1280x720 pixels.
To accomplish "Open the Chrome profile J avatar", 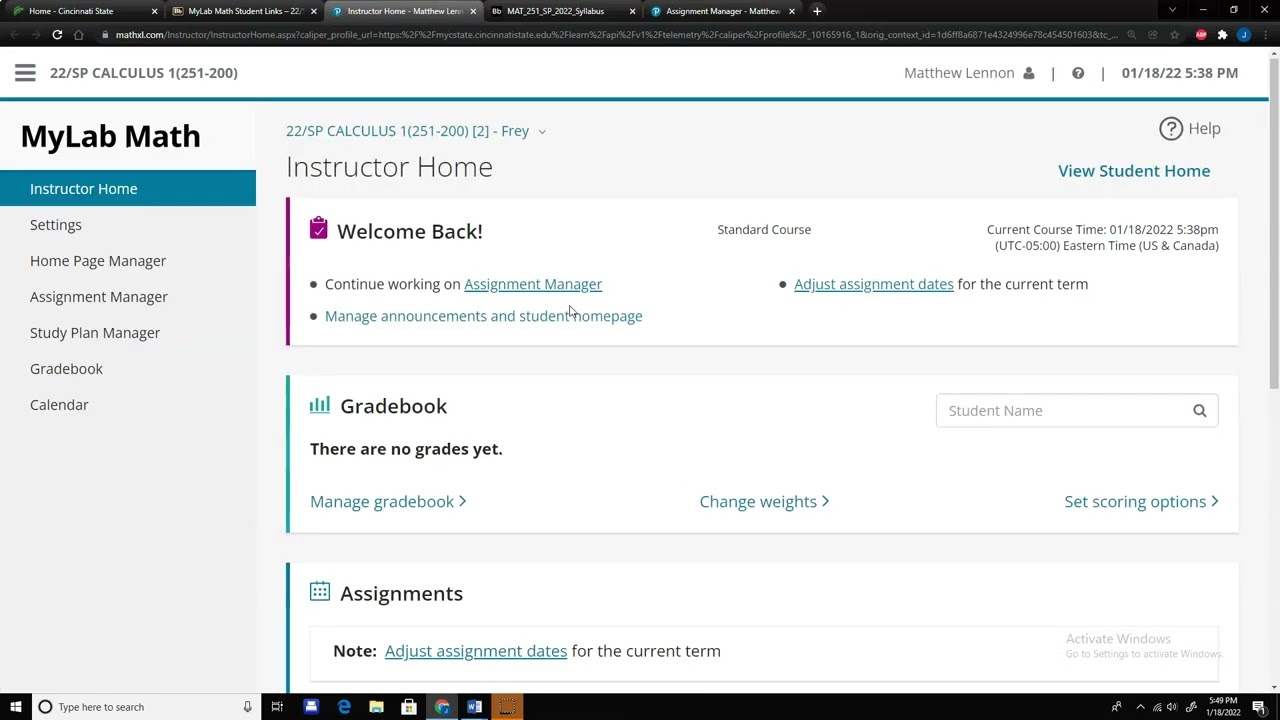I will 1244,34.
